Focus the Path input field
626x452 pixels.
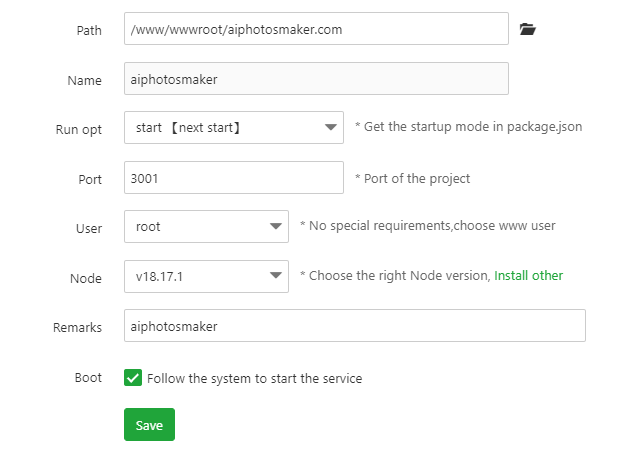pos(316,30)
